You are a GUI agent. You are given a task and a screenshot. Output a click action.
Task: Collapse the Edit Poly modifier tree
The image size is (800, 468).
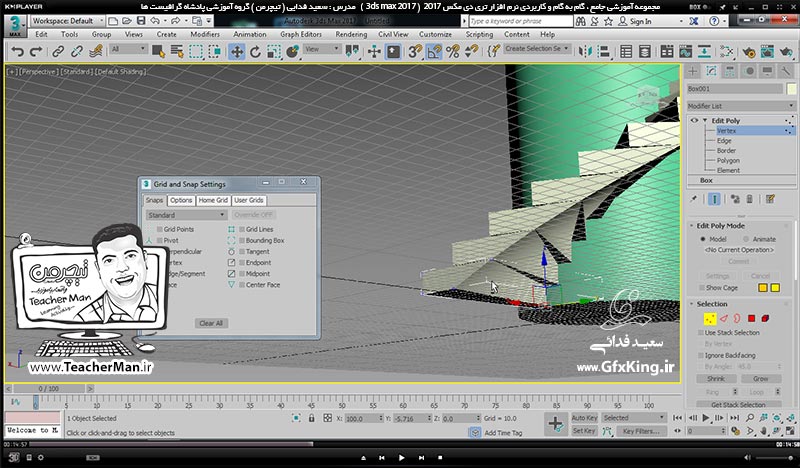coord(705,120)
